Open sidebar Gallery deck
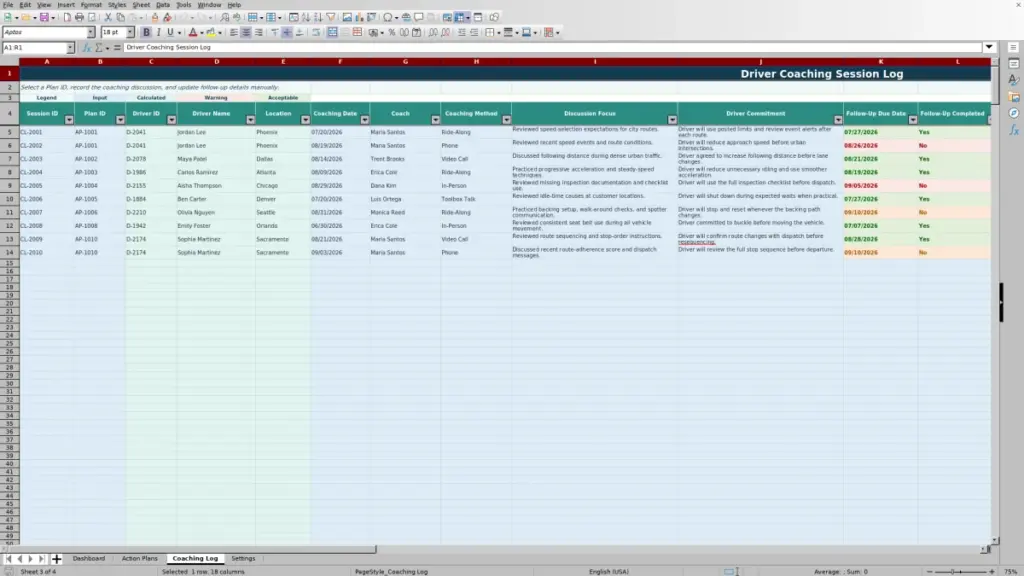This screenshot has width=1024, height=576. (x=1014, y=97)
